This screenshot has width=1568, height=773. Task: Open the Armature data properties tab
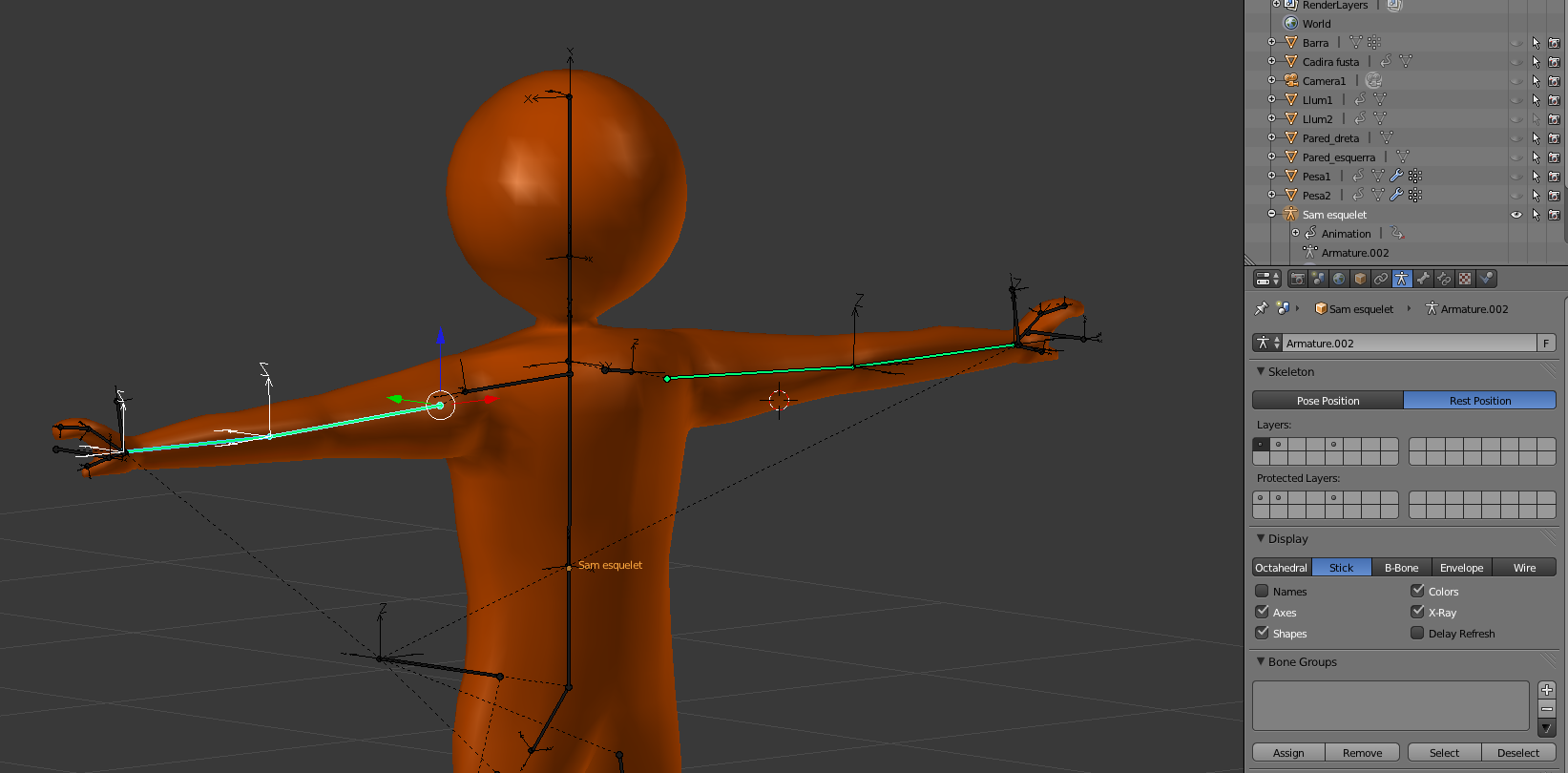coord(1402,279)
